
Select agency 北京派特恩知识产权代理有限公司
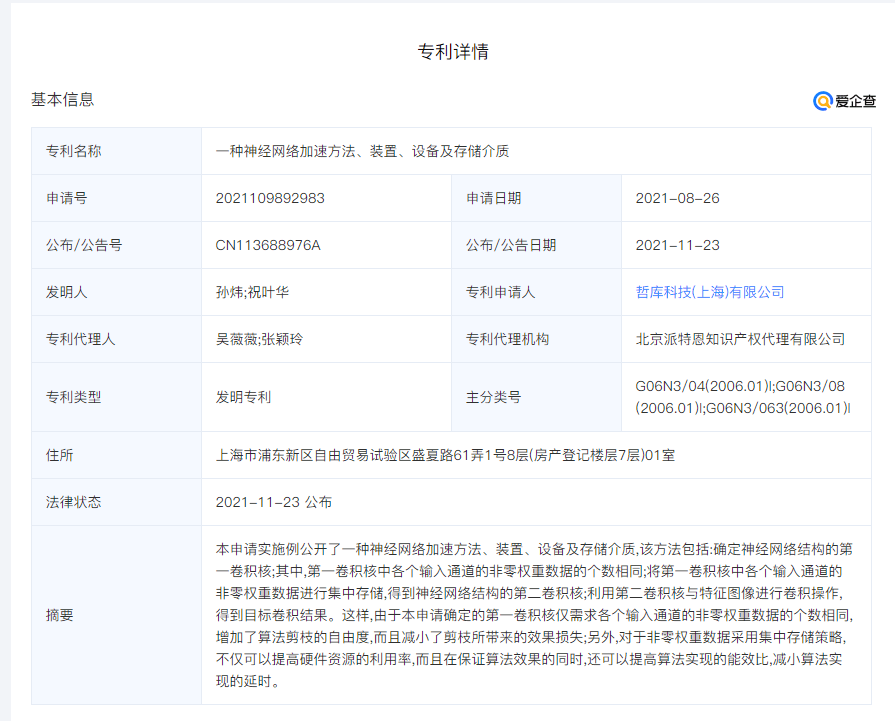[x=740, y=339]
